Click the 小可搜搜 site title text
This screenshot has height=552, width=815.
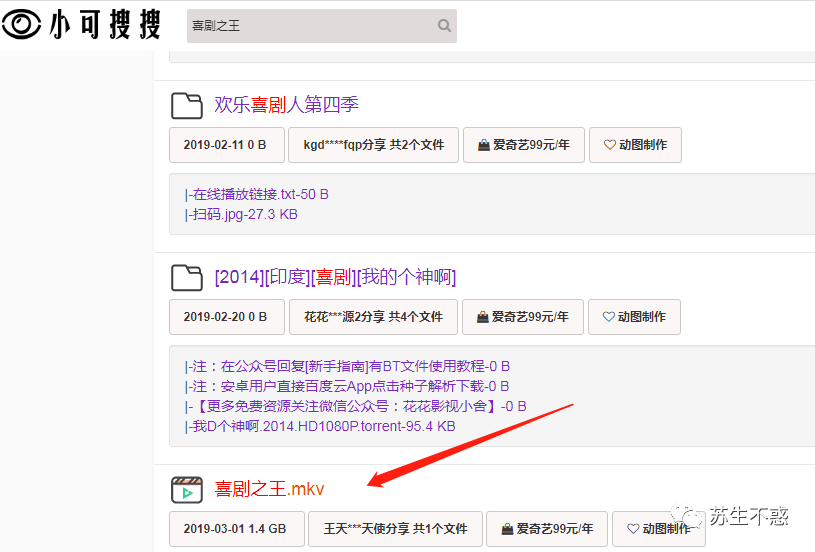click(x=105, y=24)
